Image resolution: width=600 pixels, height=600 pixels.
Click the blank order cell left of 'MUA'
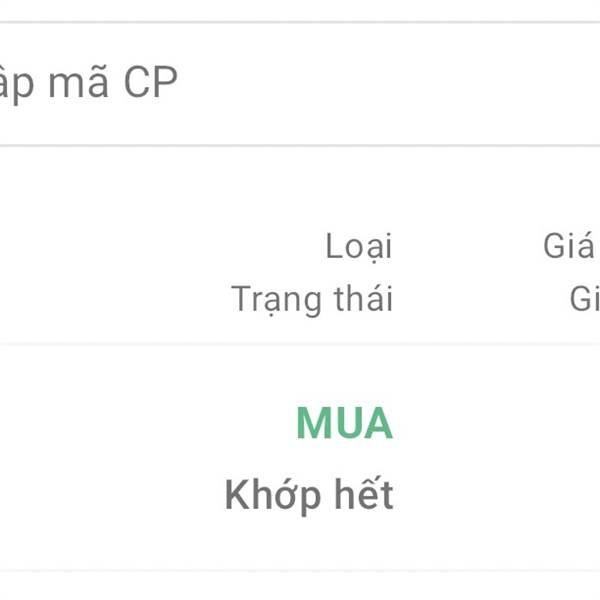point(145,423)
